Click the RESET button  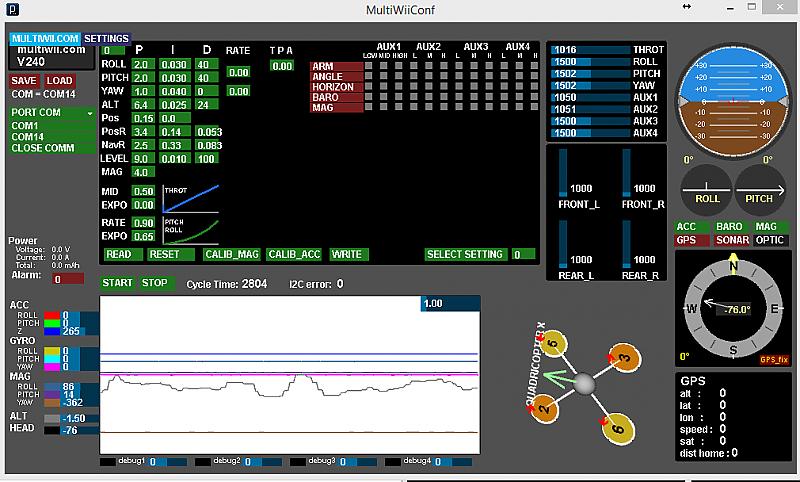171,254
